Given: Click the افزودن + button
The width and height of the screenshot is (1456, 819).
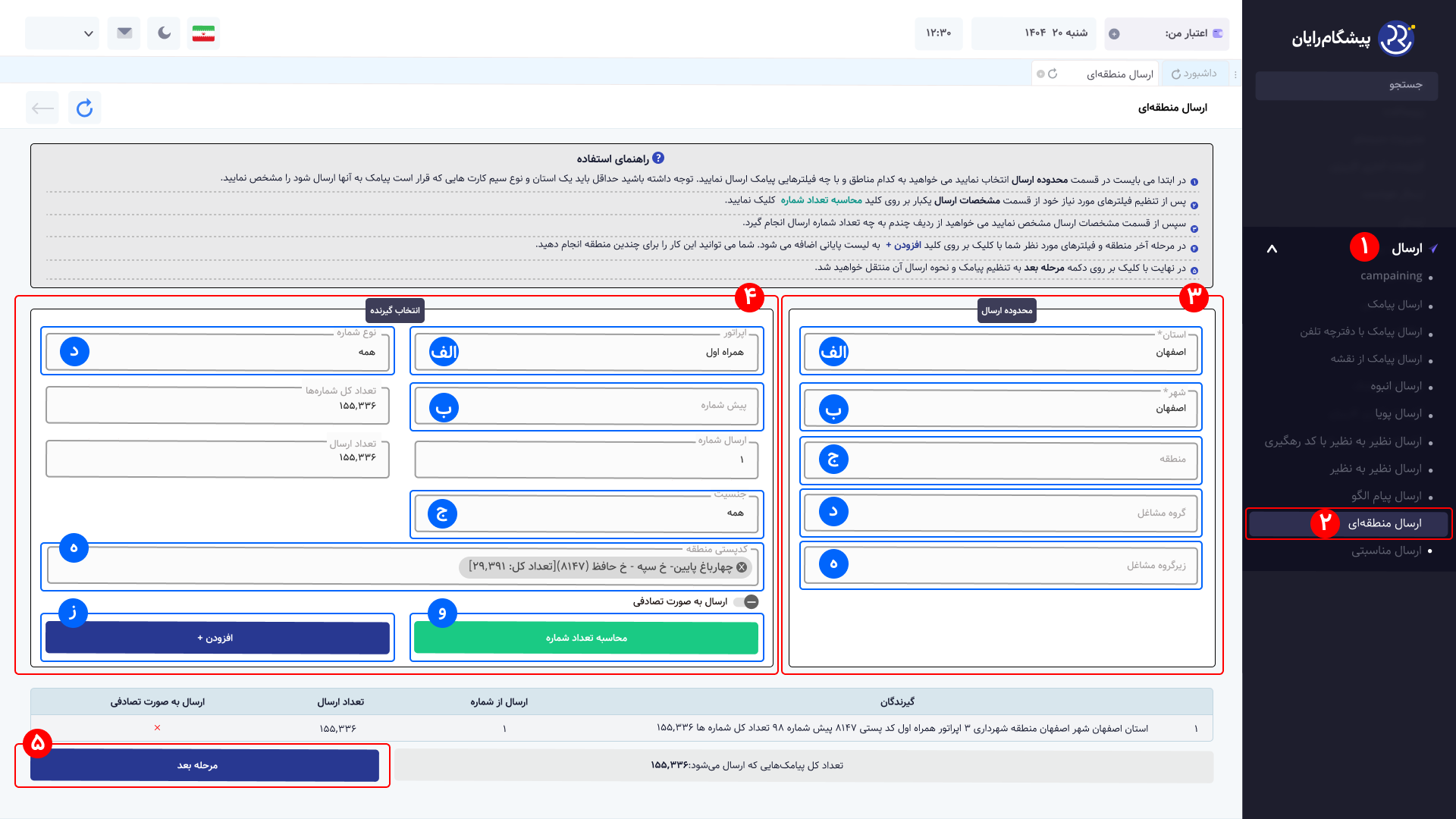Looking at the screenshot, I should click(218, 638).
